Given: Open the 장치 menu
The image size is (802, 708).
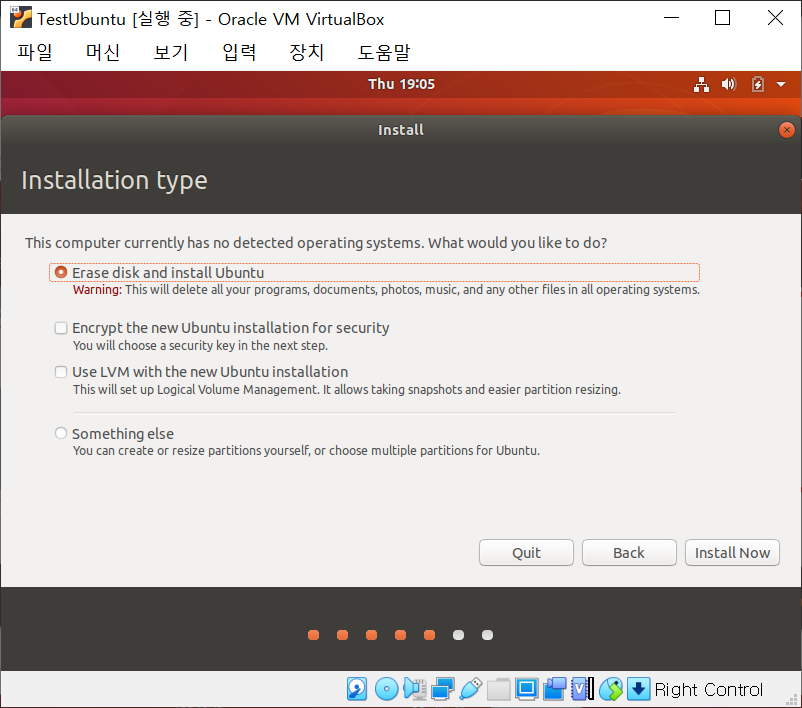Looking at the screenshot, I should [x=307, y=52].
